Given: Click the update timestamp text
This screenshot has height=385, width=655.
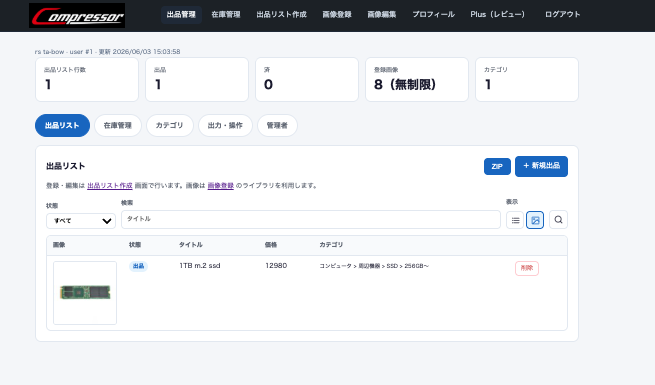Looking at the screenshot, I should (140, 52).
